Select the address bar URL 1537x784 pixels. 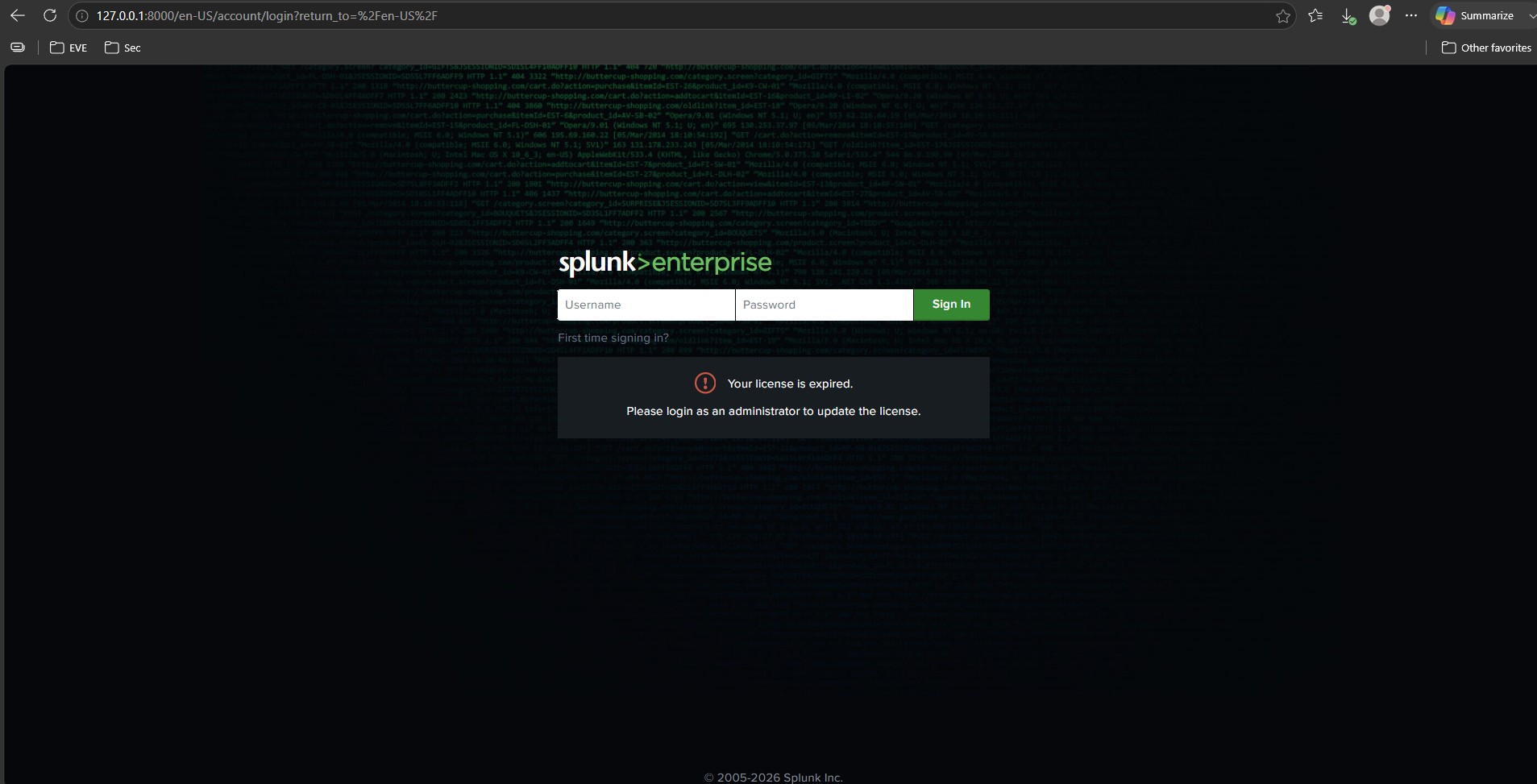[267, 16]
